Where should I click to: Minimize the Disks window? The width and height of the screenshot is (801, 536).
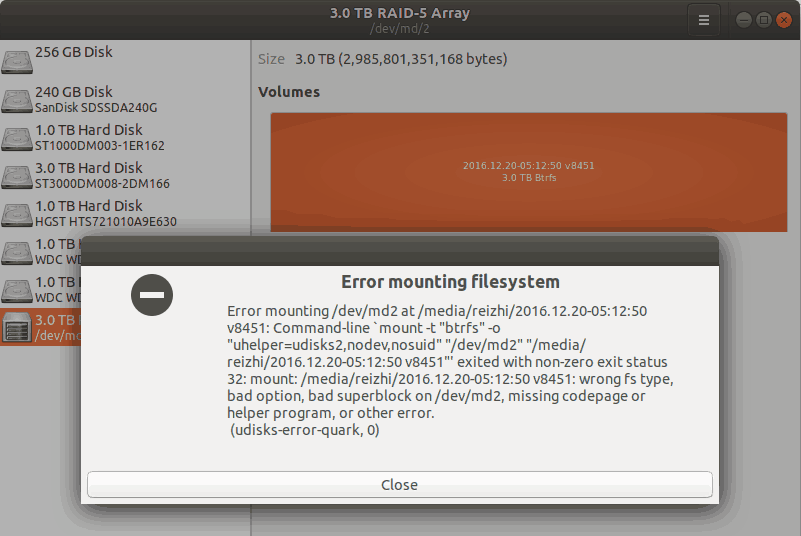(744, 20)
